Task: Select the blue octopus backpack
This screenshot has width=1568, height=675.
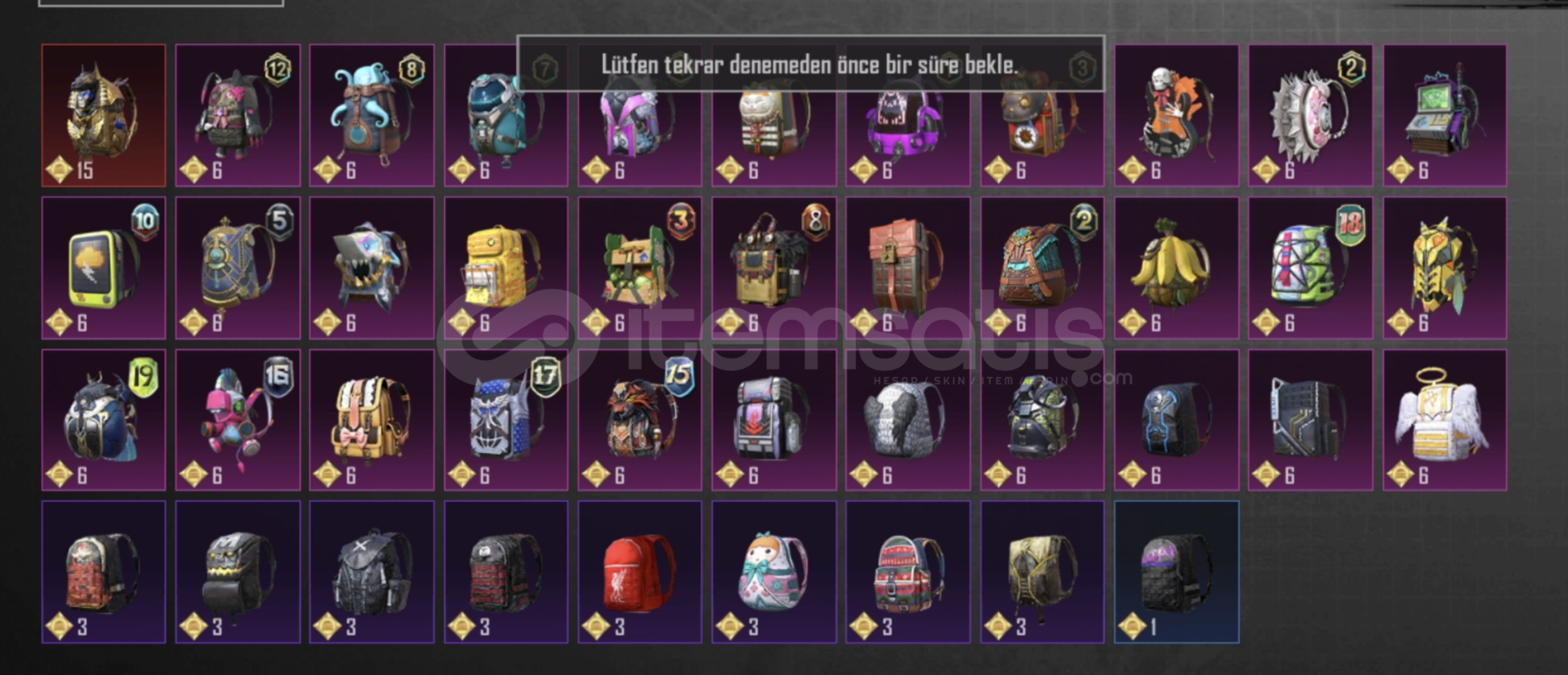Action: coord(372,116)
